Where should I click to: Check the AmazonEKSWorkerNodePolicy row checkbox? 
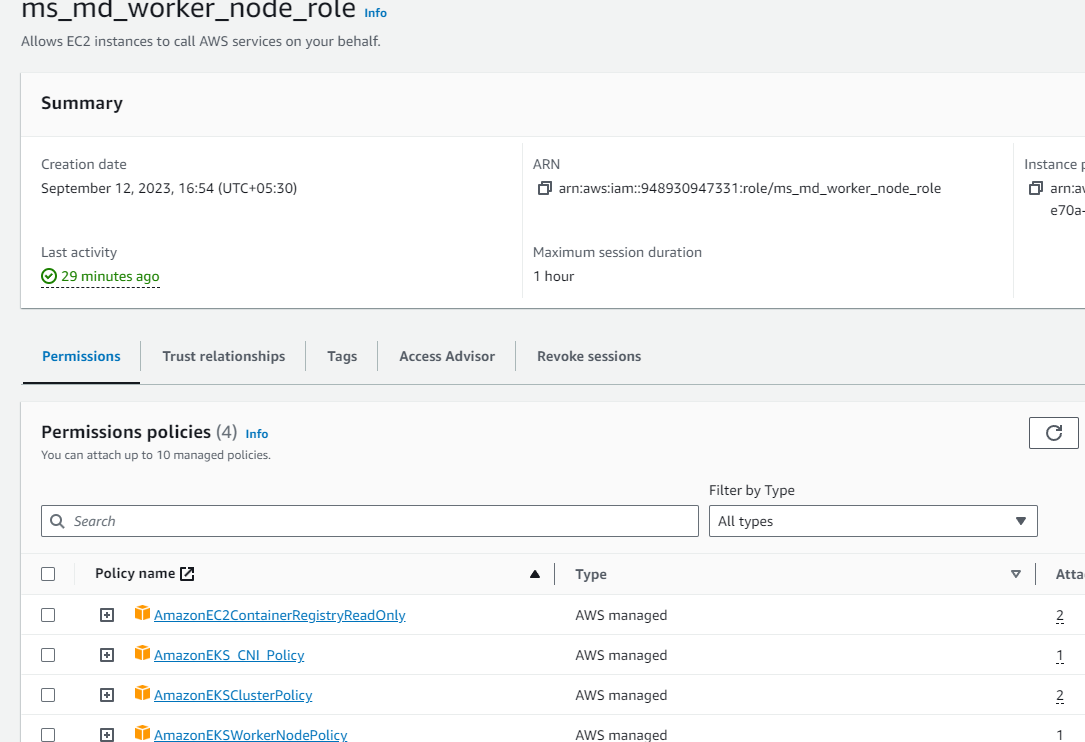click(48, 734)
